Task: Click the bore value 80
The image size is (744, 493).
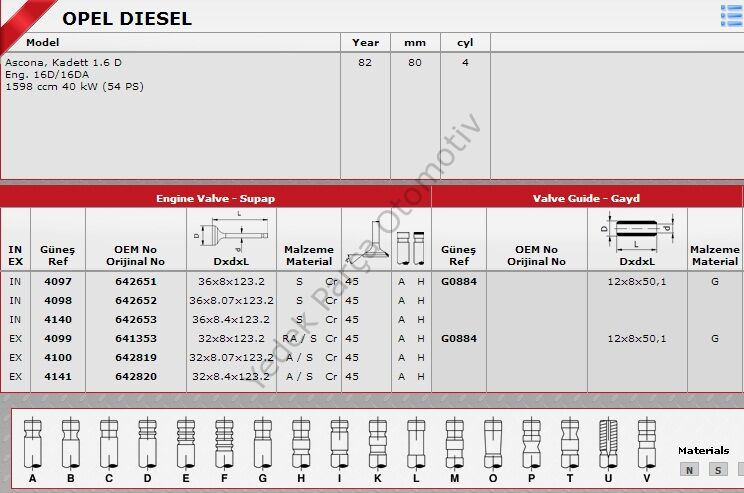Action: pyautogui.click(x=415, y=62)
